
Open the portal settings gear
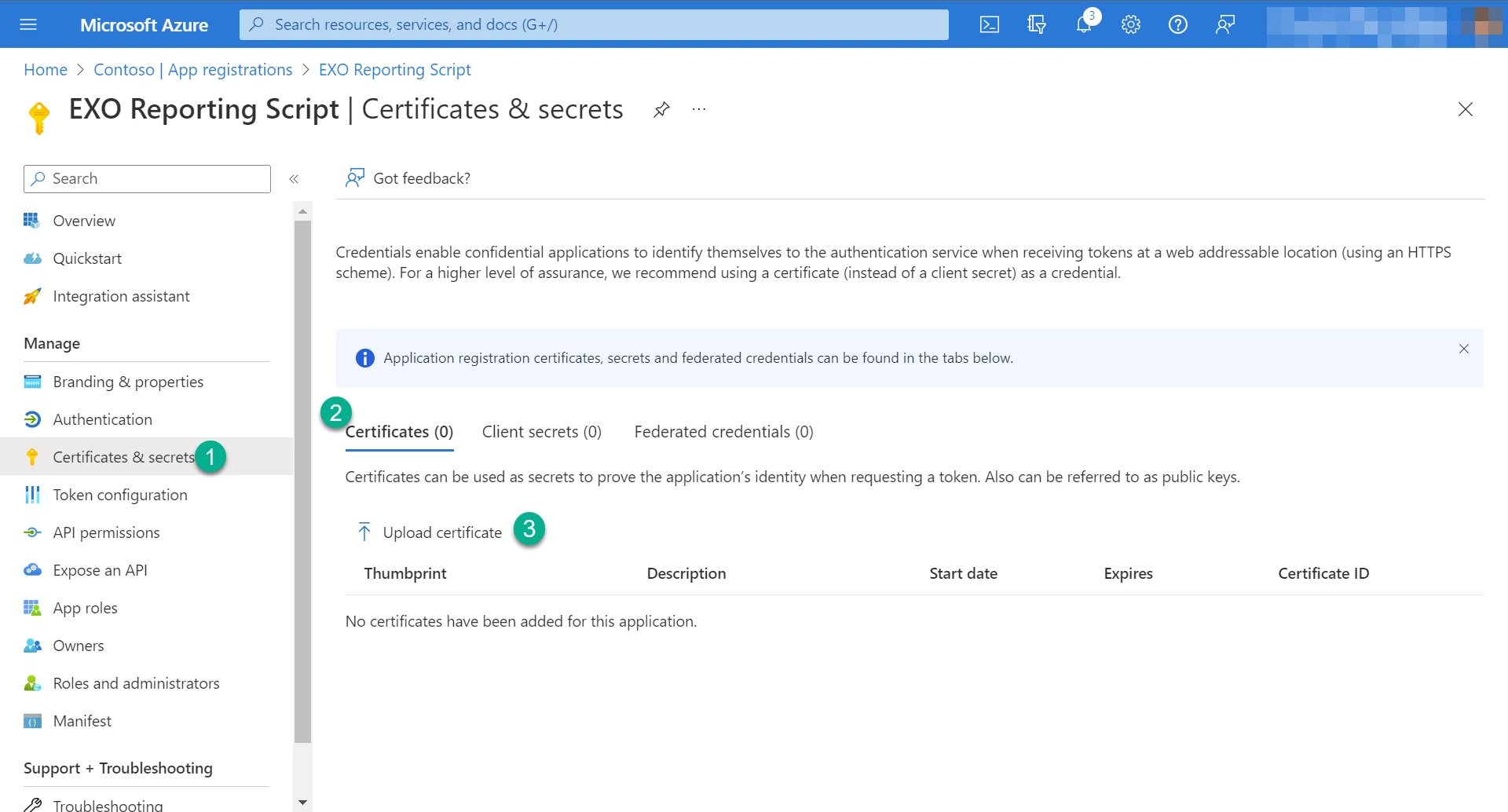(1130, 24)
